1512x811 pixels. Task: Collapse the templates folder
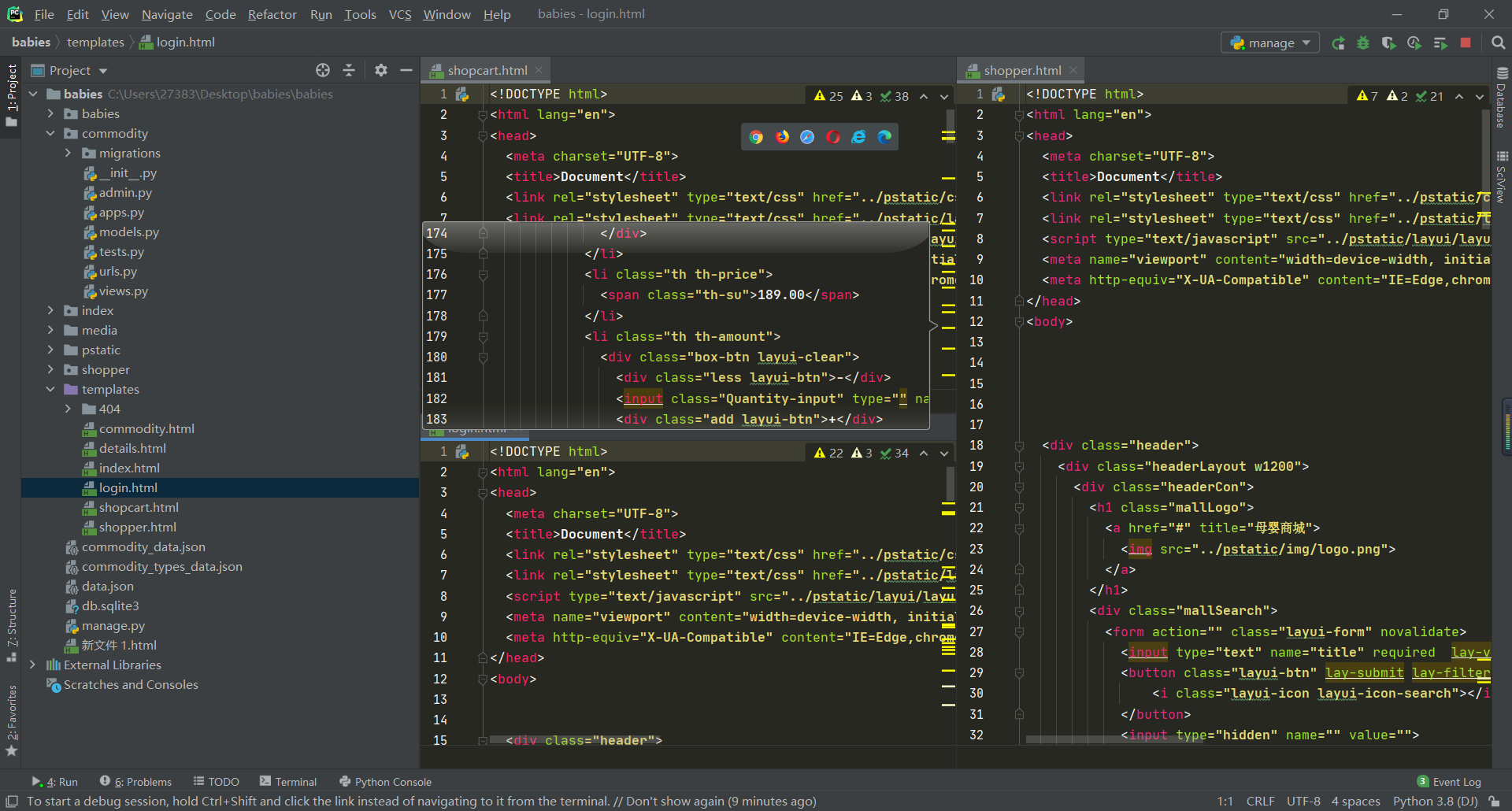[51, 389]
